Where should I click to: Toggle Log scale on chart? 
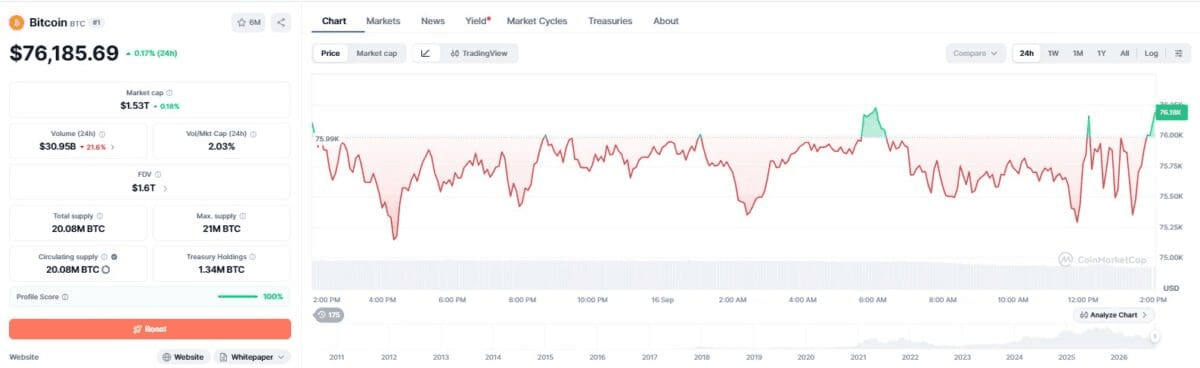pos(1151,53)
